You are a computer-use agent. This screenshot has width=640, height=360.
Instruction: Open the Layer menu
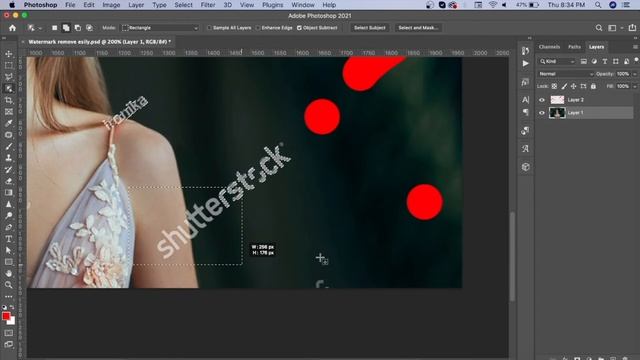pyautogui.click(x=136, y=5)
